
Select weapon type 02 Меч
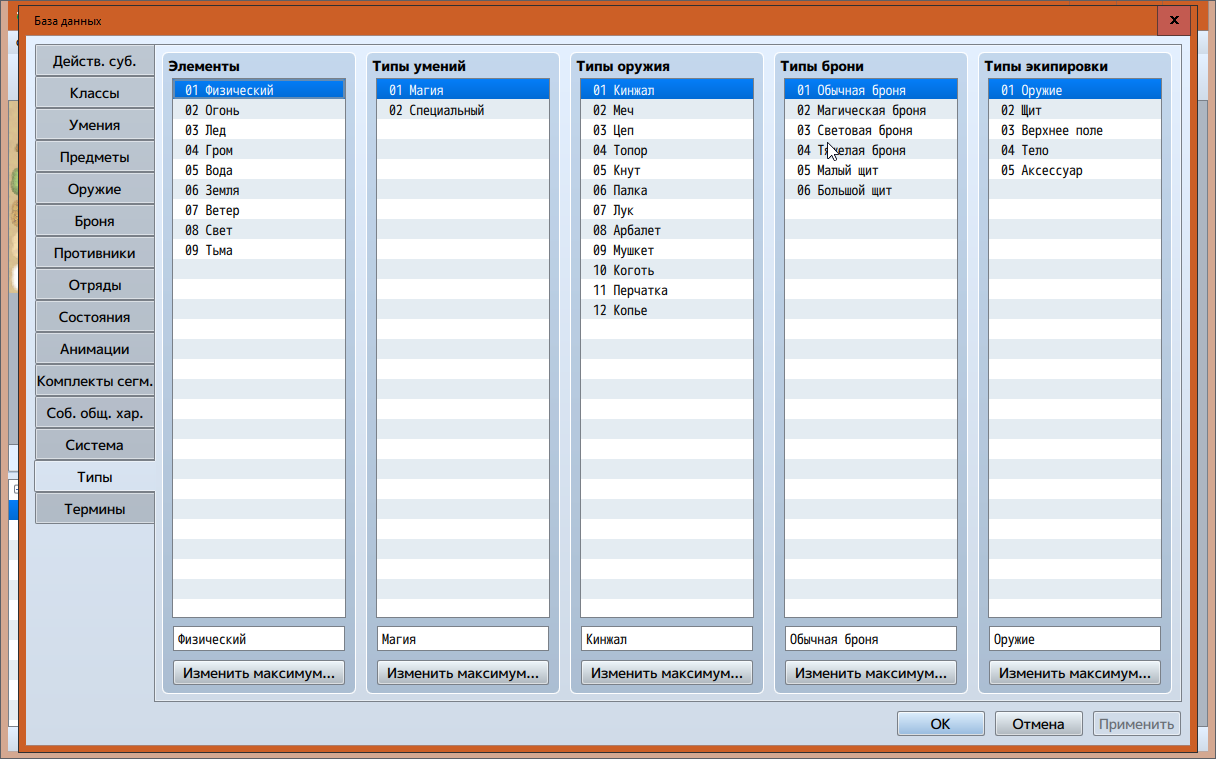click(x=667, y=110)
